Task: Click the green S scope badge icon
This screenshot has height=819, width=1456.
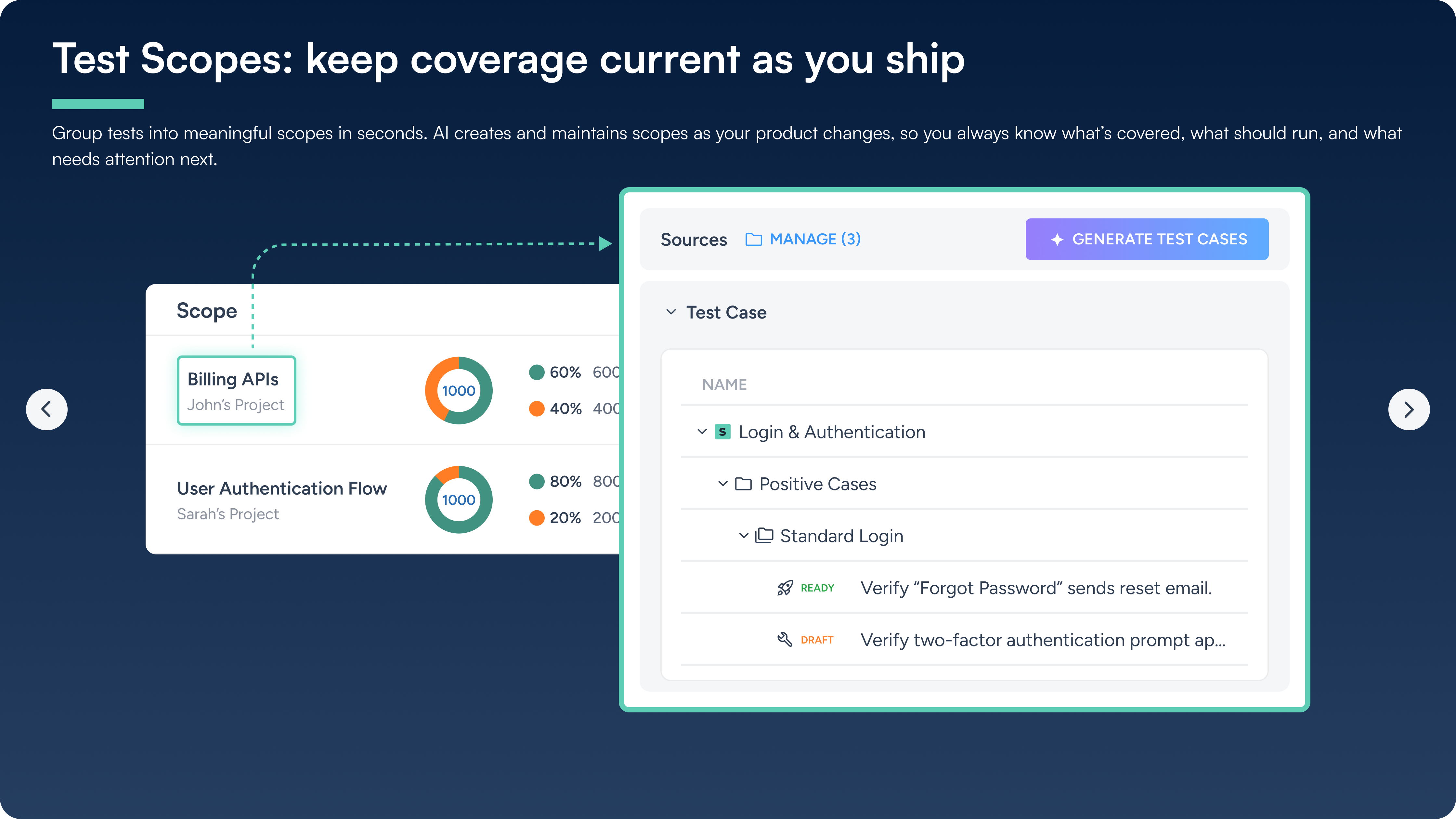Action: [722, 432]
